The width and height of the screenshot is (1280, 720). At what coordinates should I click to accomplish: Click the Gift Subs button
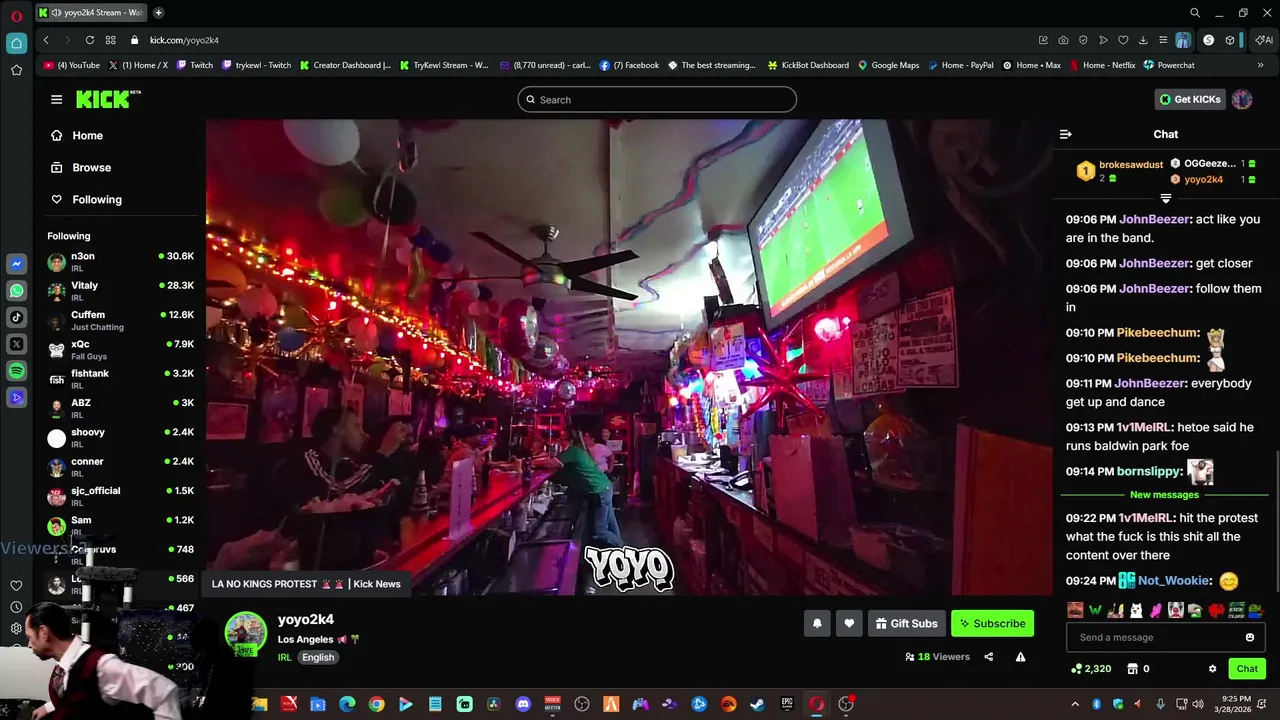coord(907,623)
